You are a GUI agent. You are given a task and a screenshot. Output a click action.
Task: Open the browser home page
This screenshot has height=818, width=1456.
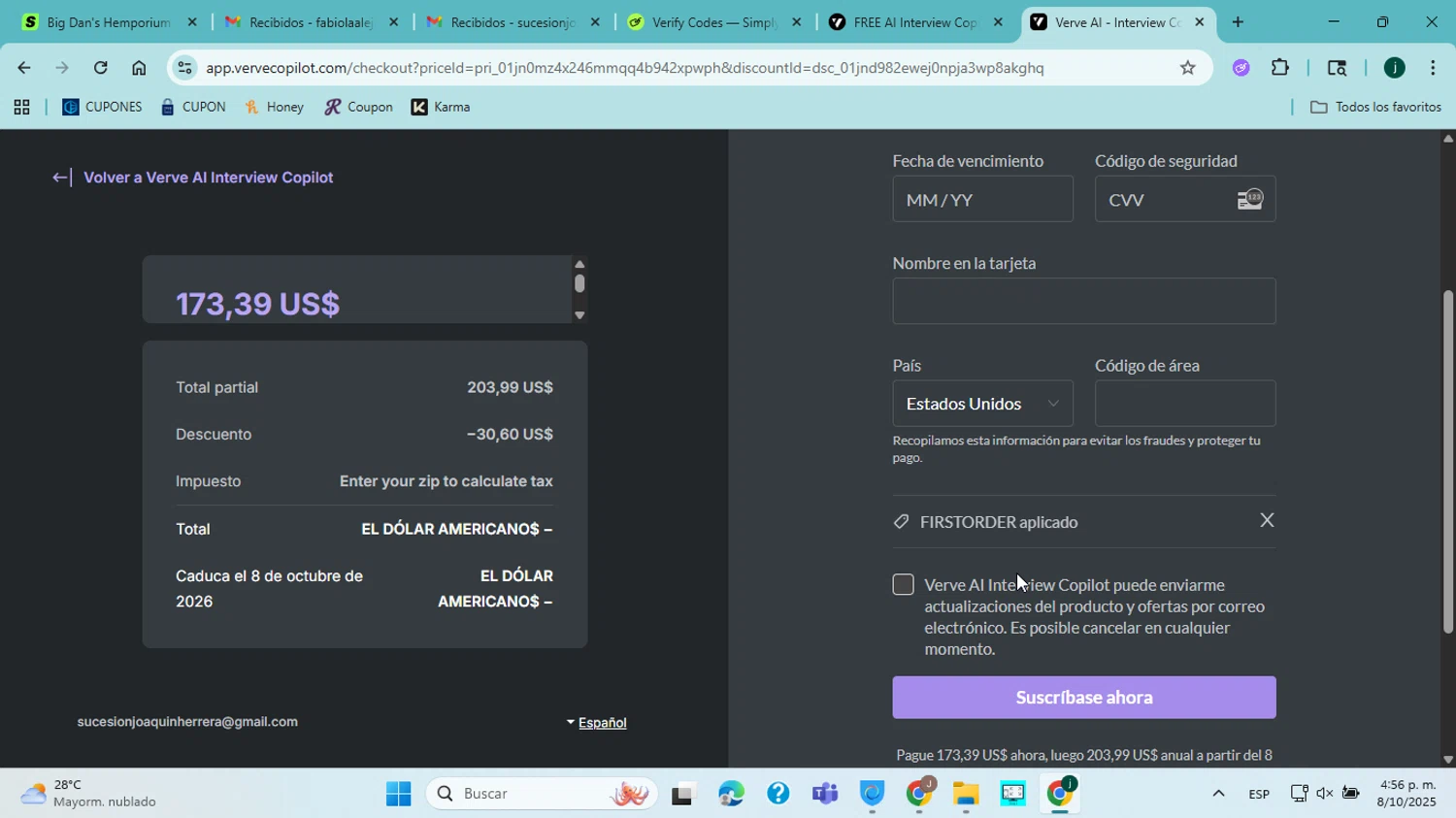139,68
